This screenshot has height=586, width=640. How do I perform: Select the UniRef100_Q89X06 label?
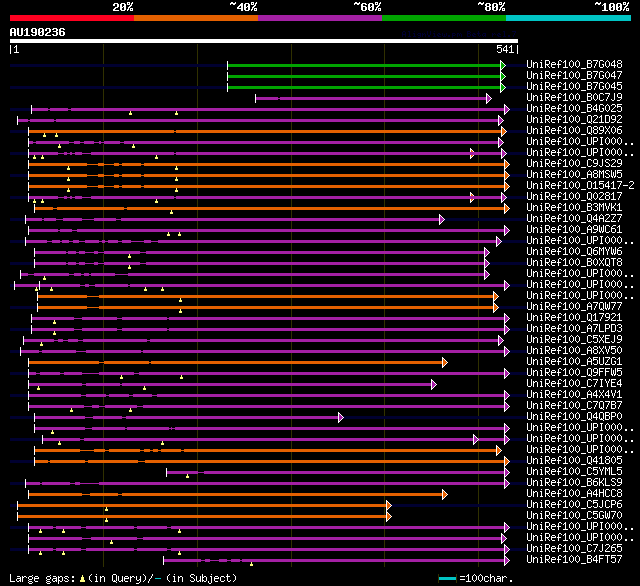pos(574,130)
